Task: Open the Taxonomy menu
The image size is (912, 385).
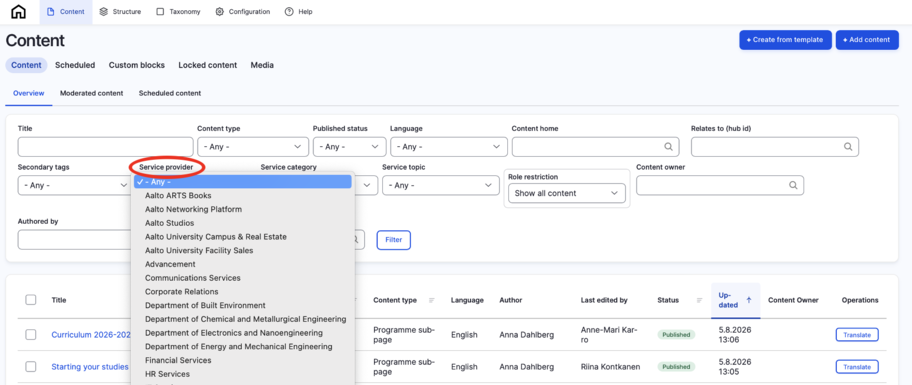Action: 179,12
